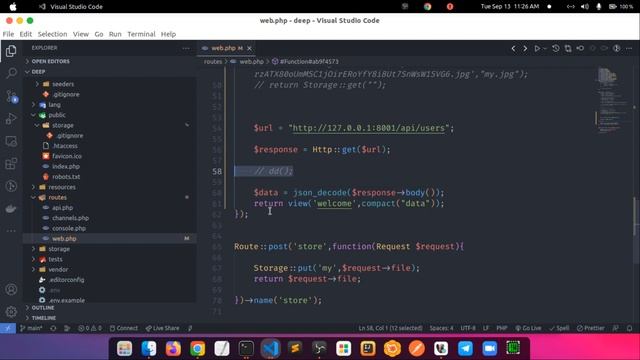
Task: Open notifications bell in status bar
Action: tap(629, 328)
